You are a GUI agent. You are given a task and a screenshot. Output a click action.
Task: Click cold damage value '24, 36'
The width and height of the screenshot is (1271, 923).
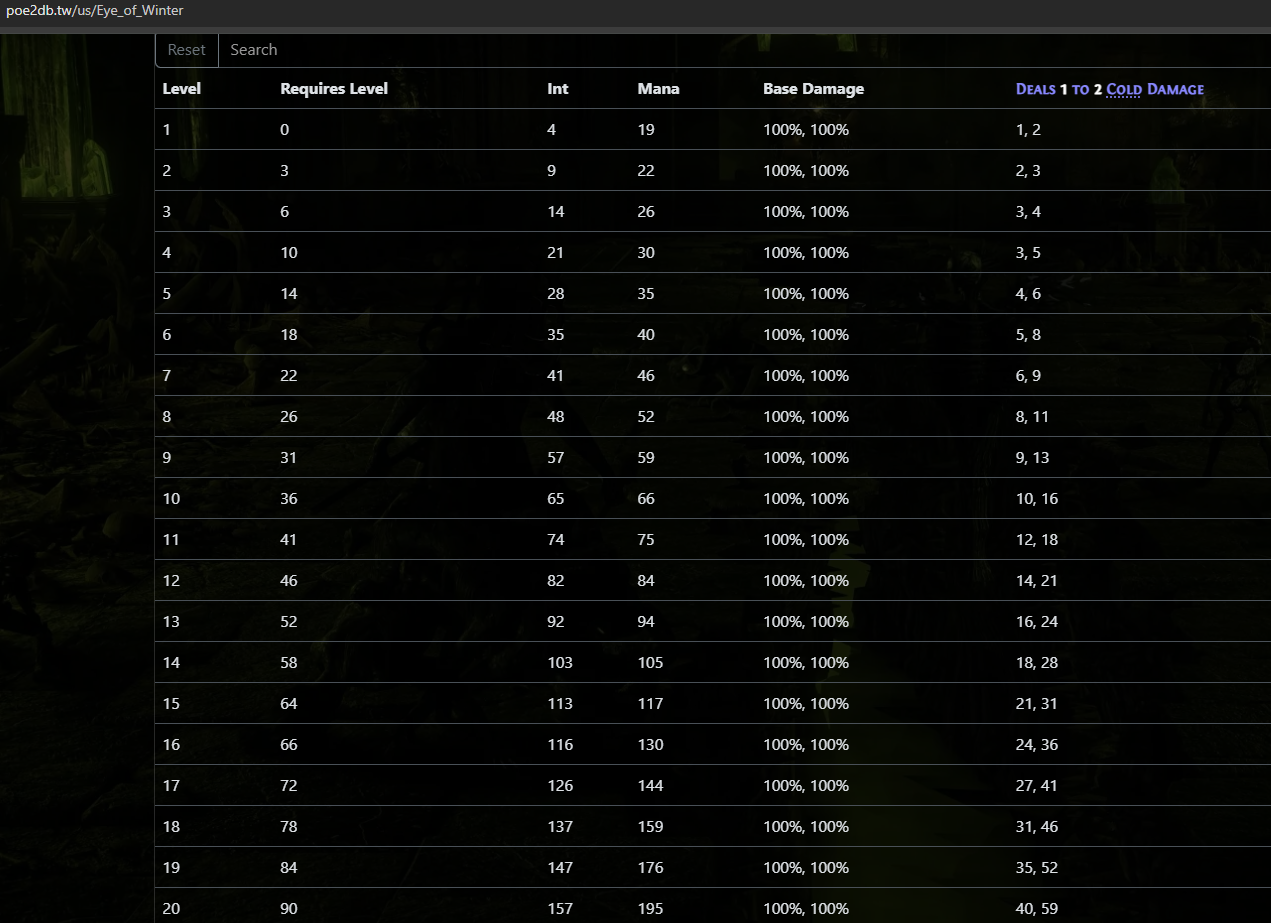1037,745
